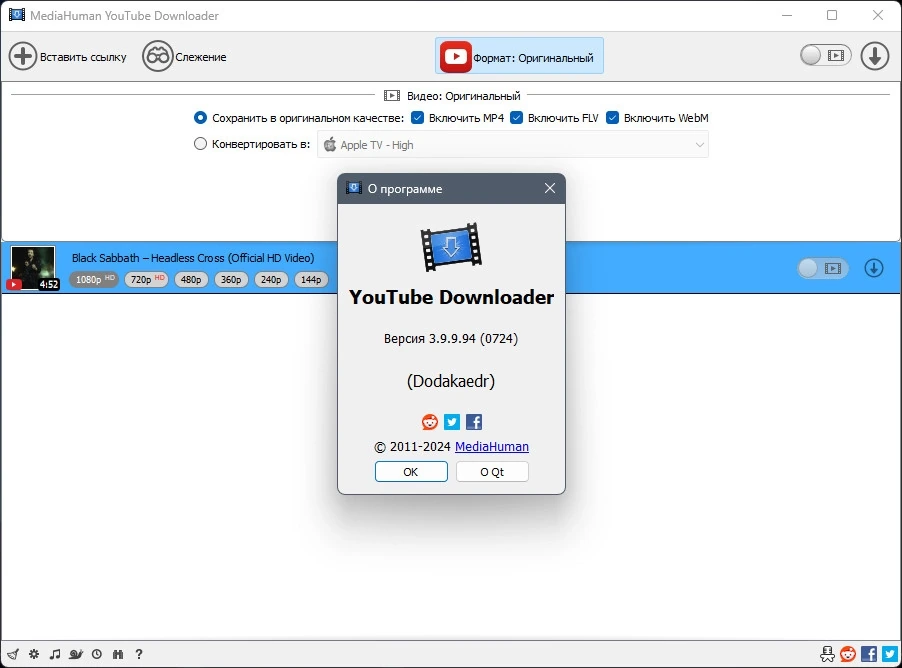This screenshot has height=668, width=902.
Task: Open settings gear icon in status bar
Action: (34, 654)
